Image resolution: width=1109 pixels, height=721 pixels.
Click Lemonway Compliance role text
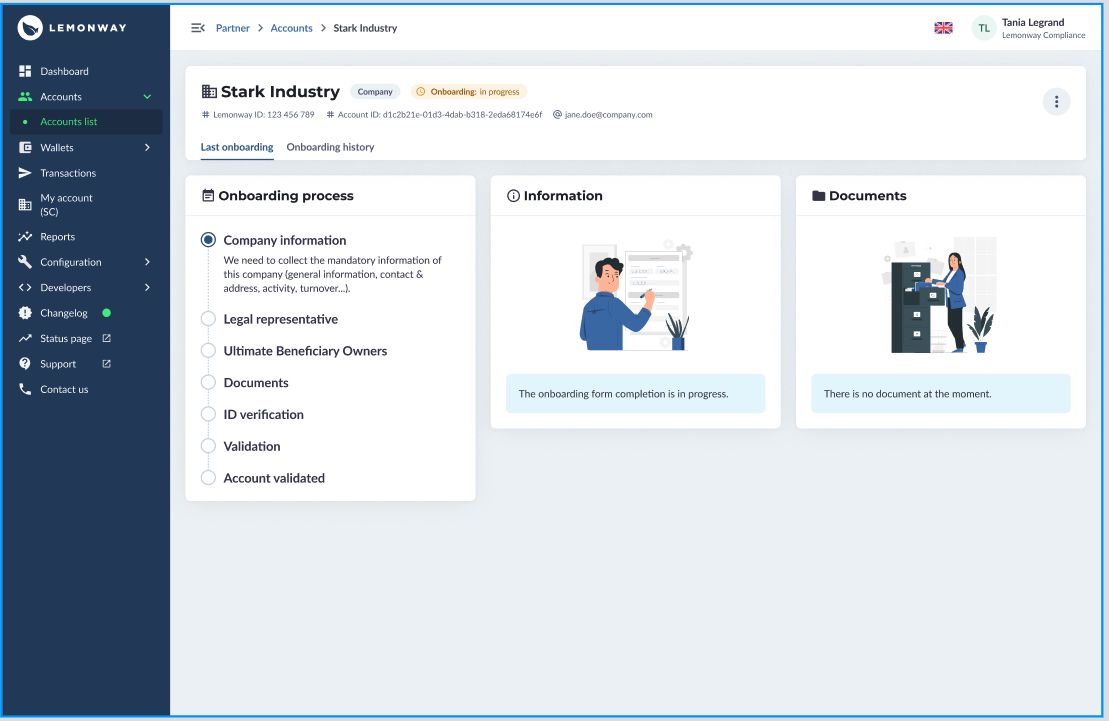[x=1043, y=35]
